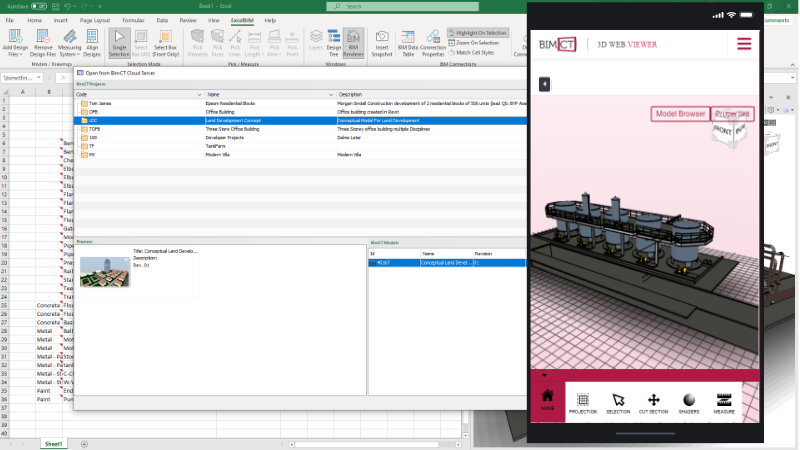This screenshot has height=450, width=800.
Task: Collapse the Excel ribbon
Action: (x=792, y=65)
